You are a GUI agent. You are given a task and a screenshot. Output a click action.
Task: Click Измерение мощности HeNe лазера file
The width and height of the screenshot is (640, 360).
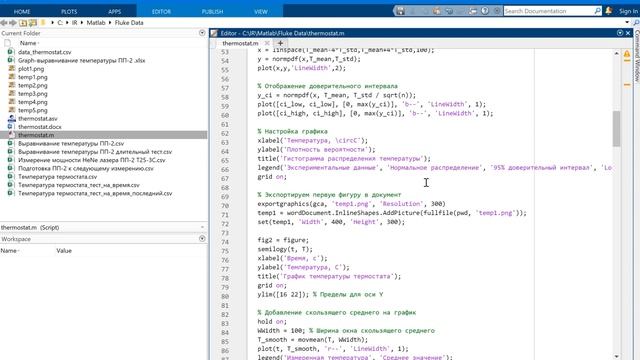pyautogui.click(x=91, y=160)
